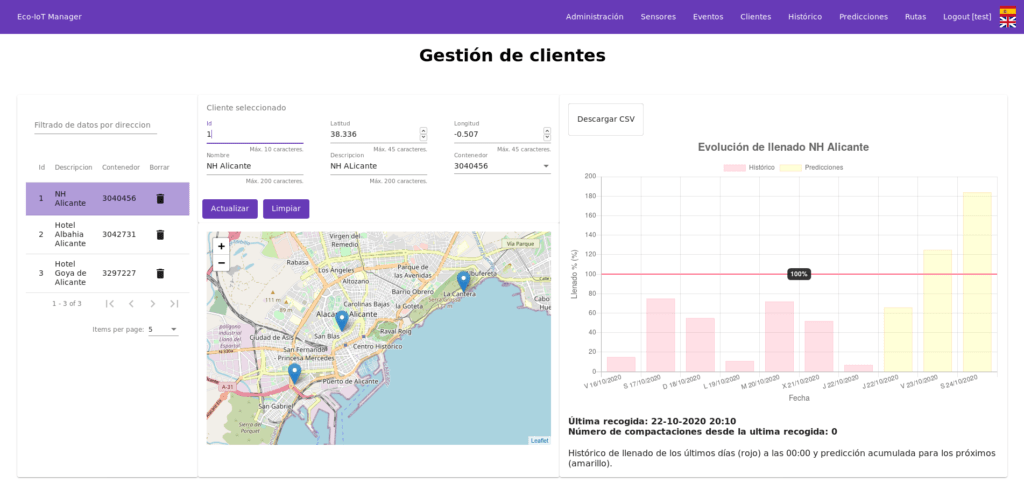Toggle Predicciones legend in chart
The image size is (1024, 482).
click(811, 168)
